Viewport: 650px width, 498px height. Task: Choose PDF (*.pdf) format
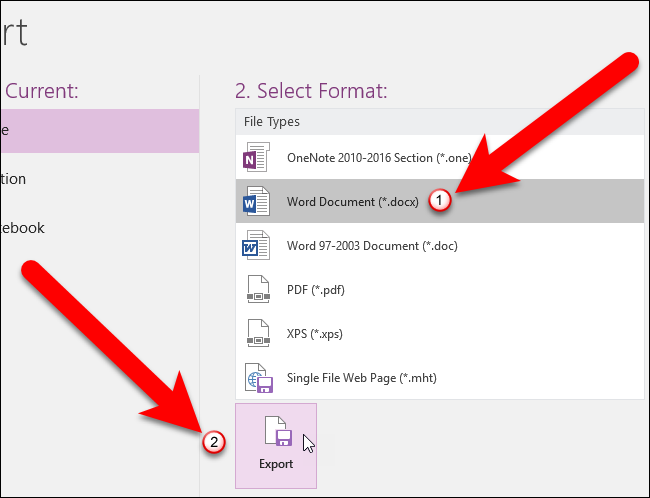(x=440, y=289)
